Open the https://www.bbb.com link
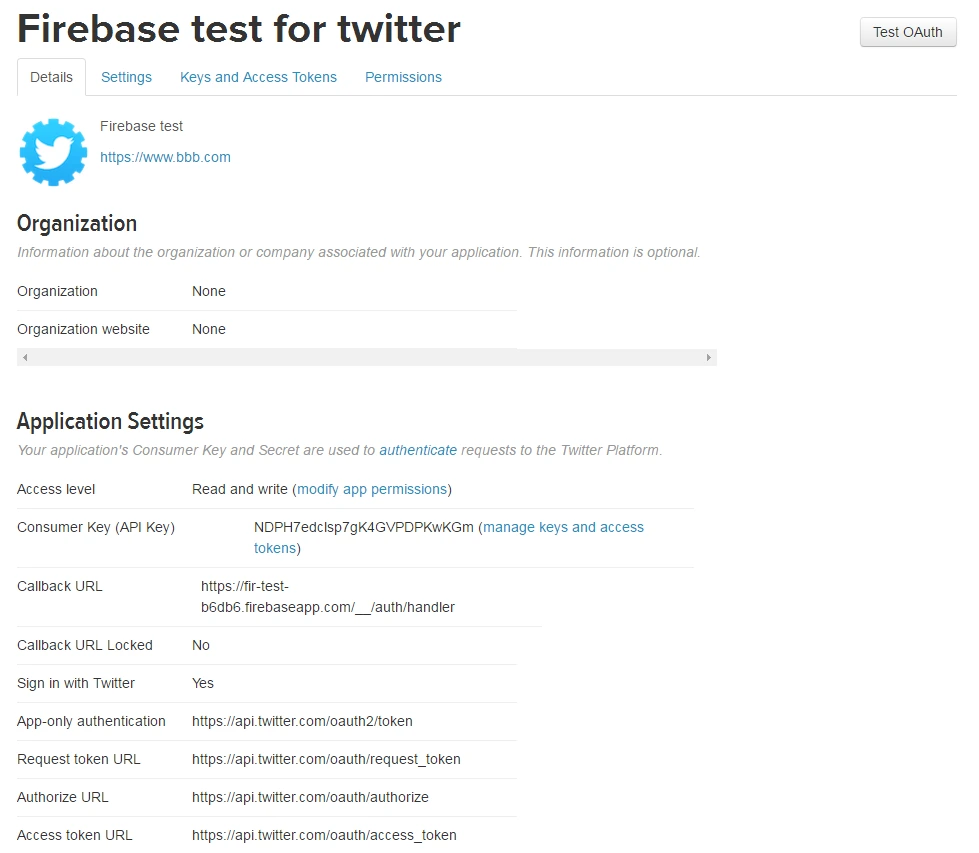 tap(165, 157)
